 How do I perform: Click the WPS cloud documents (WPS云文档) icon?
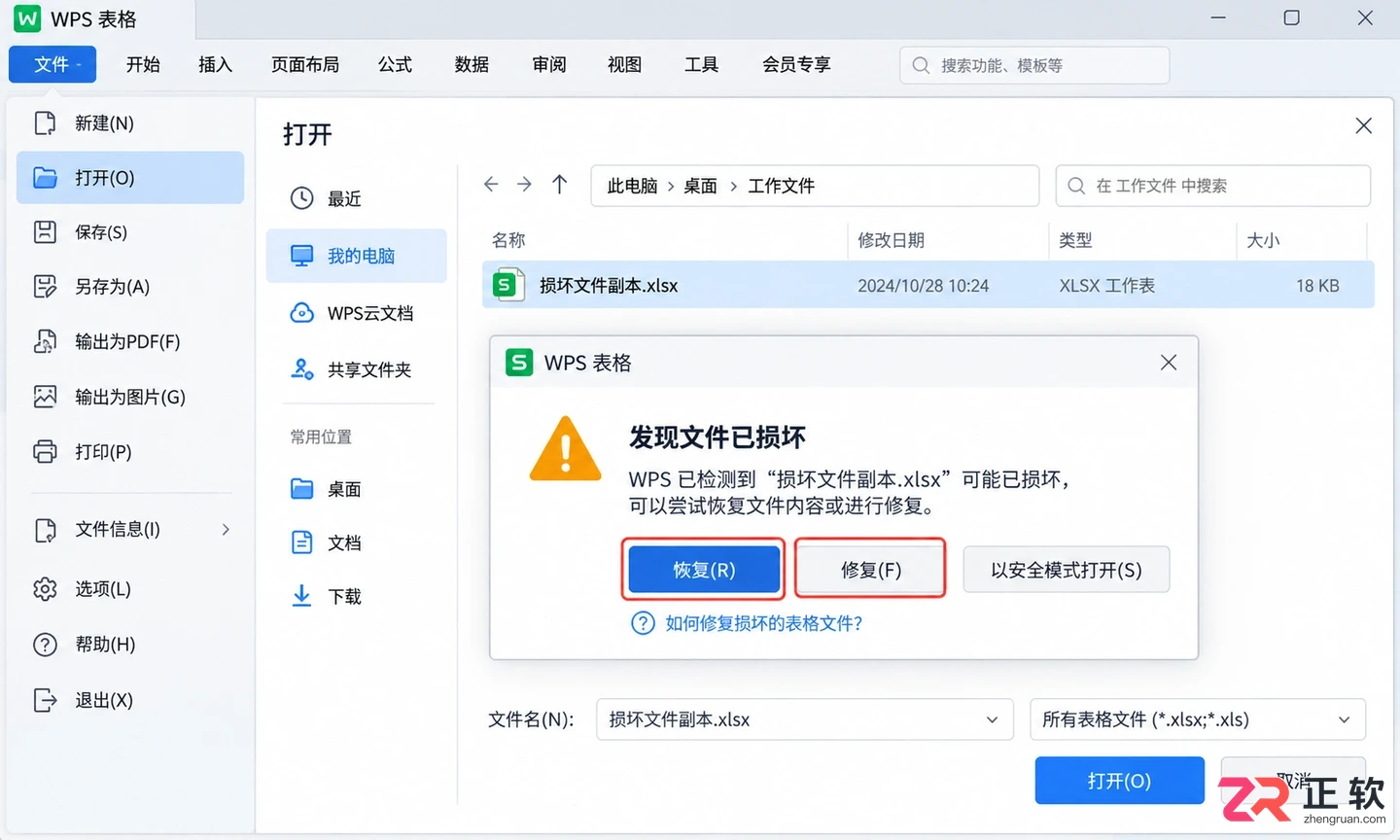pyautogui.click(x=302, y=313)
